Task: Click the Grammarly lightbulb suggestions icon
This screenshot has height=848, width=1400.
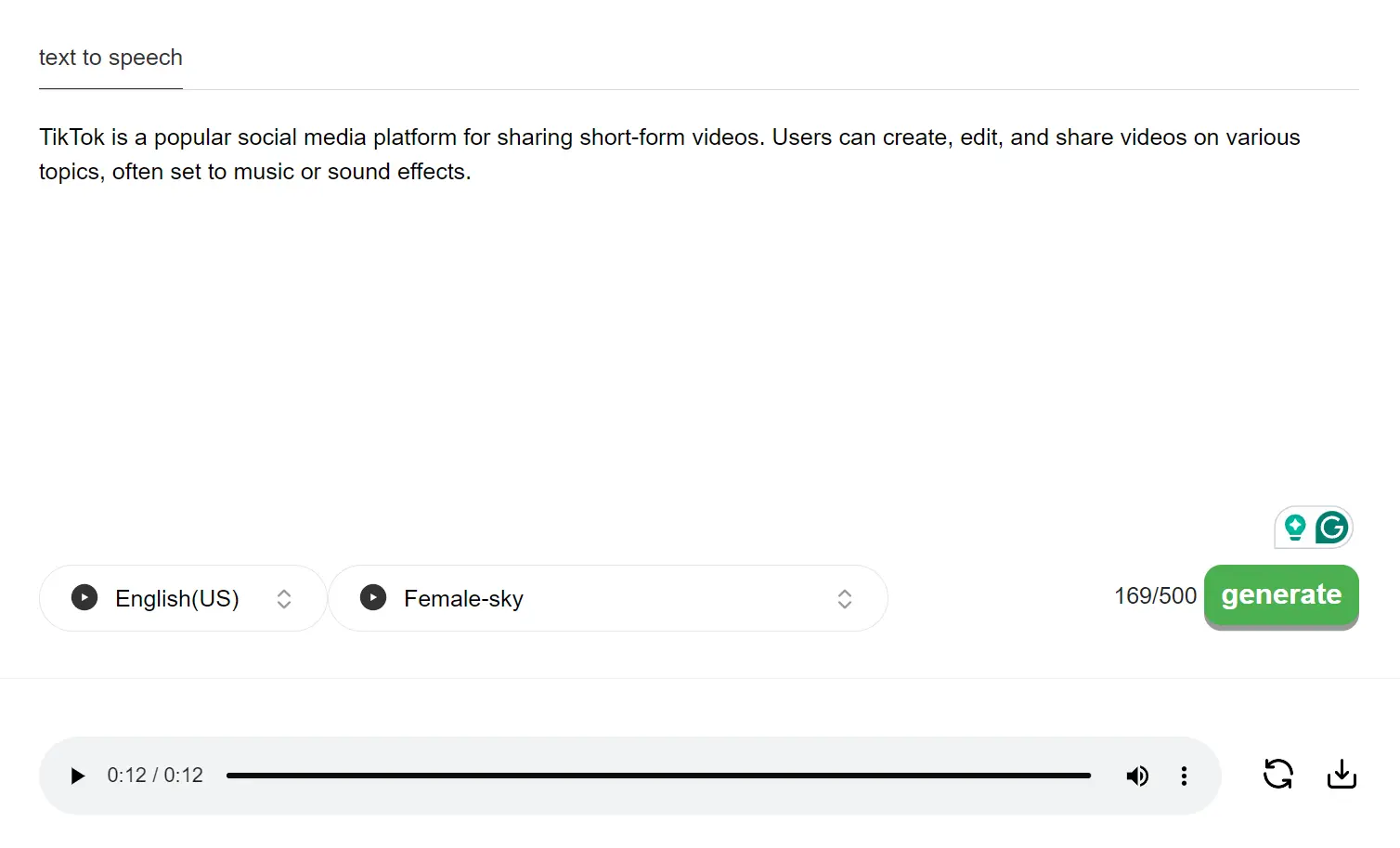Action: coord(1295,528)
